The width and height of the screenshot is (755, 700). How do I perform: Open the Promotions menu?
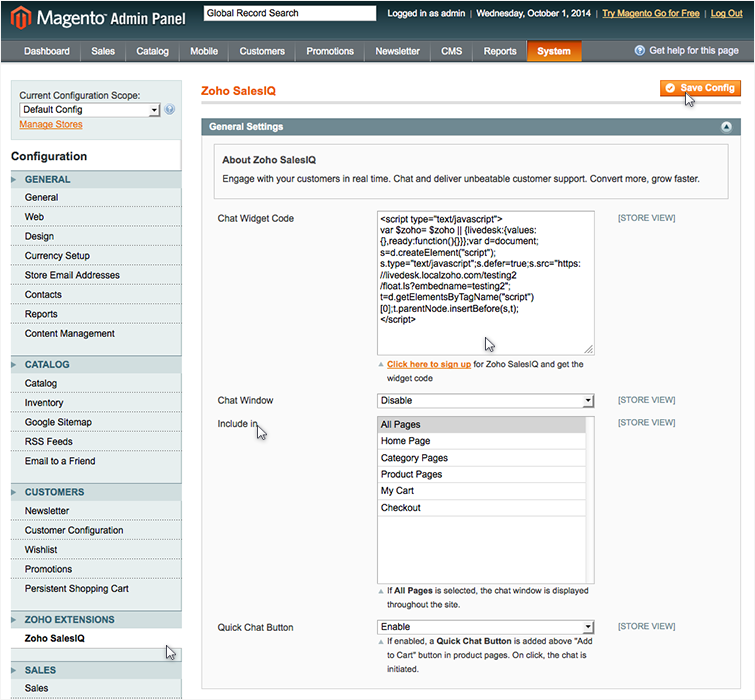[330, 51]
